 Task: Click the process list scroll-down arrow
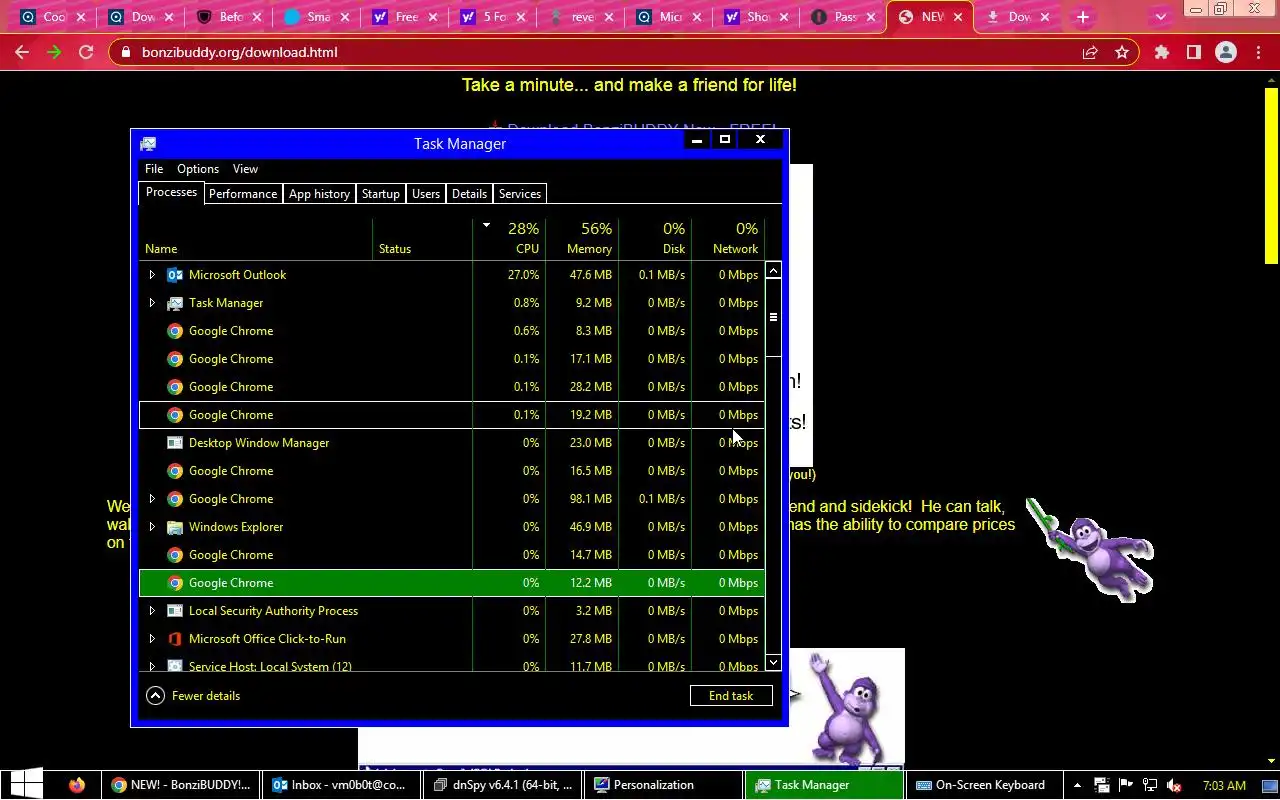773,662
